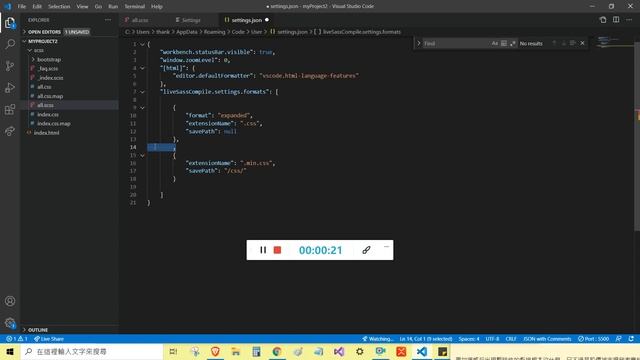Open Chrome from taskbar
The image size is (640, 360).
point(277,351)
